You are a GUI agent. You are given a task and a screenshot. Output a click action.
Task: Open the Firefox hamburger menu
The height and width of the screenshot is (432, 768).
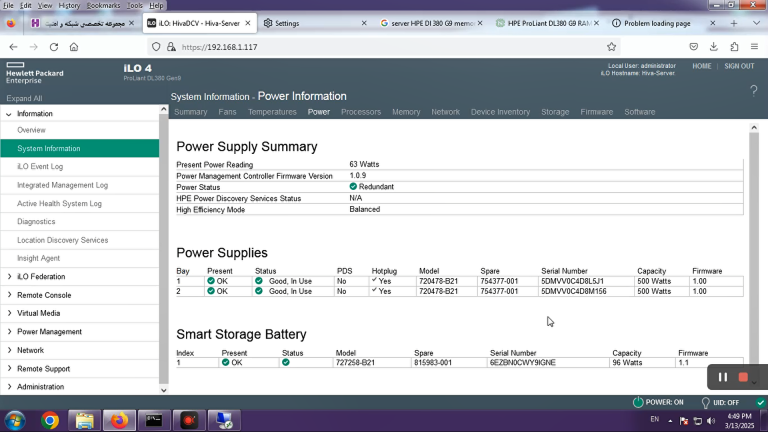(754, 47)
